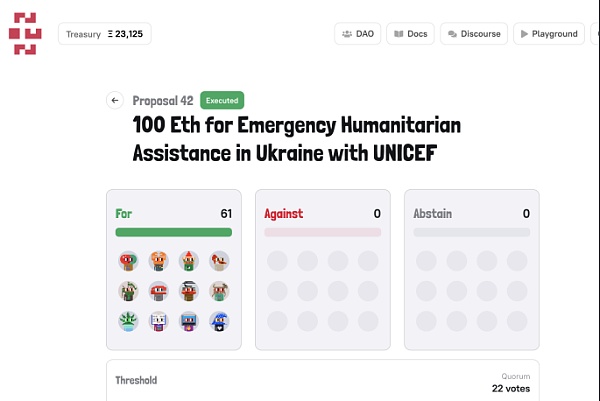Image resolution: width=600 pixels, height=401 pixels.
Task: Click the Against vote heading
Action: tap(283, 214)
